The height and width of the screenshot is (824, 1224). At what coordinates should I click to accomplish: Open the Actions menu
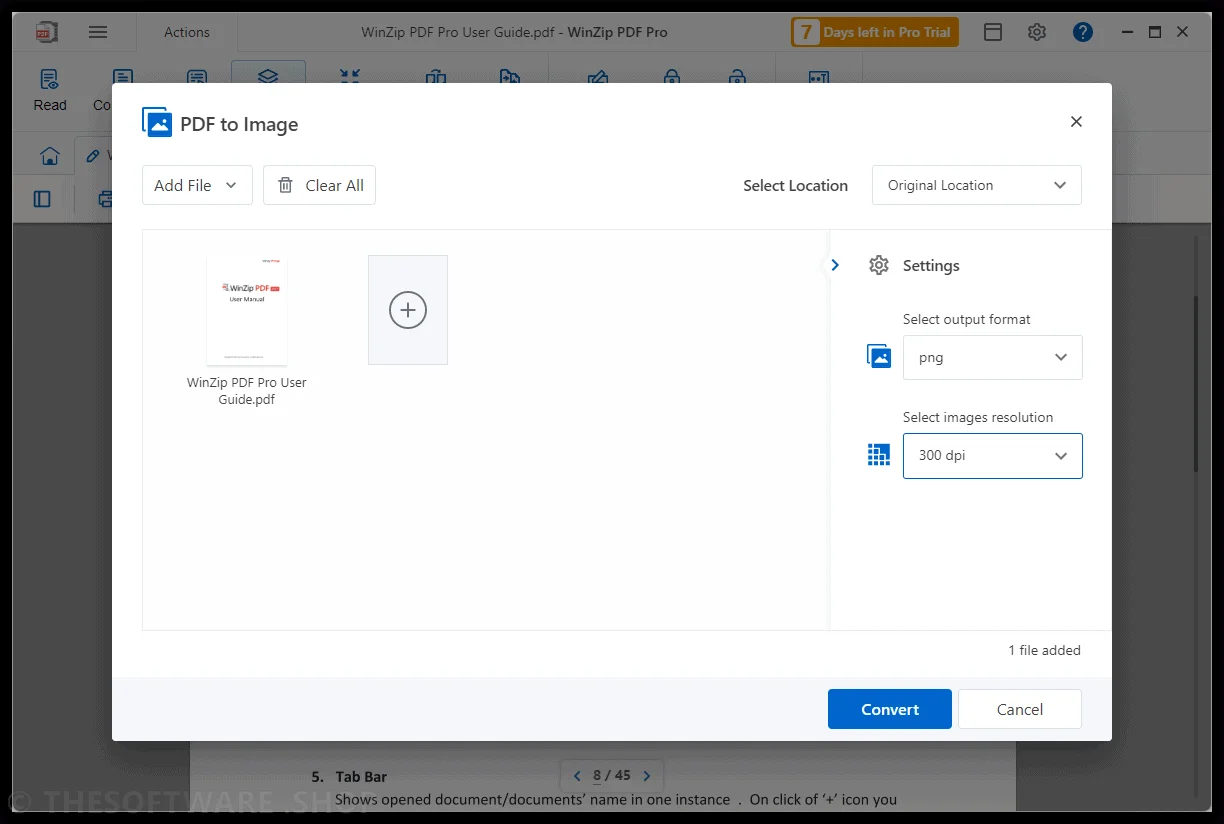(187, 32)
